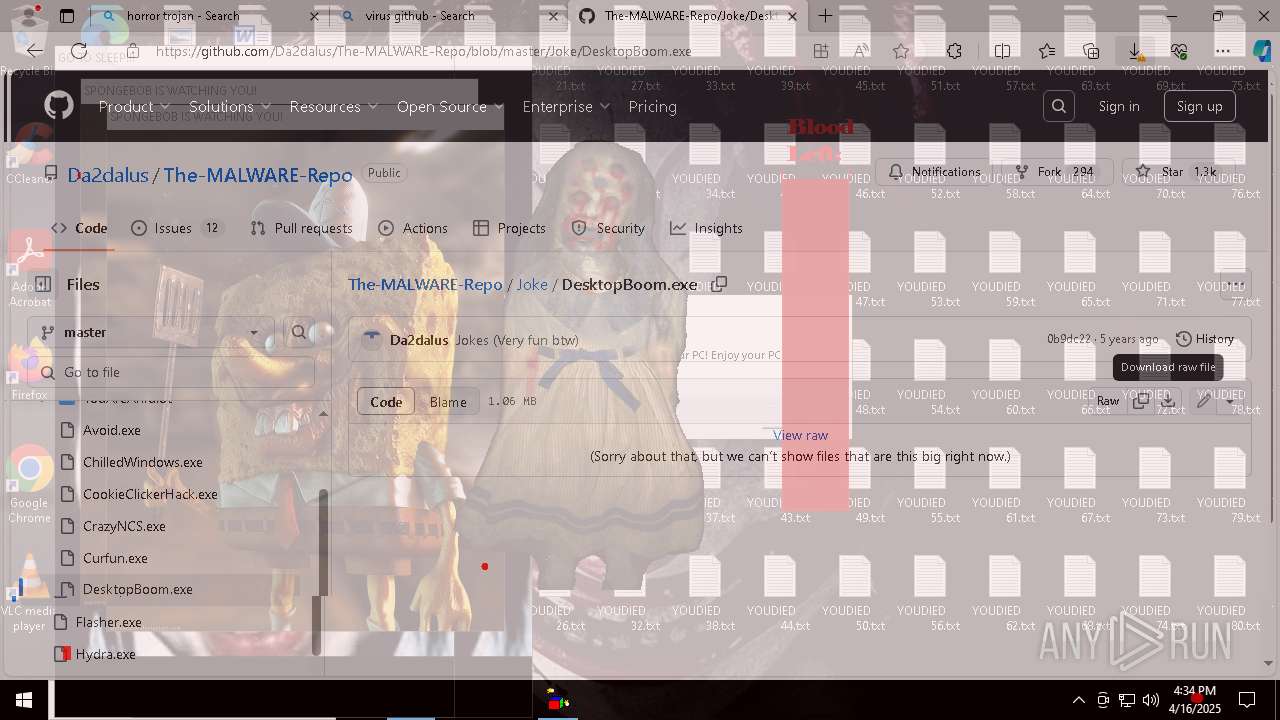
Task: Switch to Blame view toggle
Action: (x=448, y=401)
